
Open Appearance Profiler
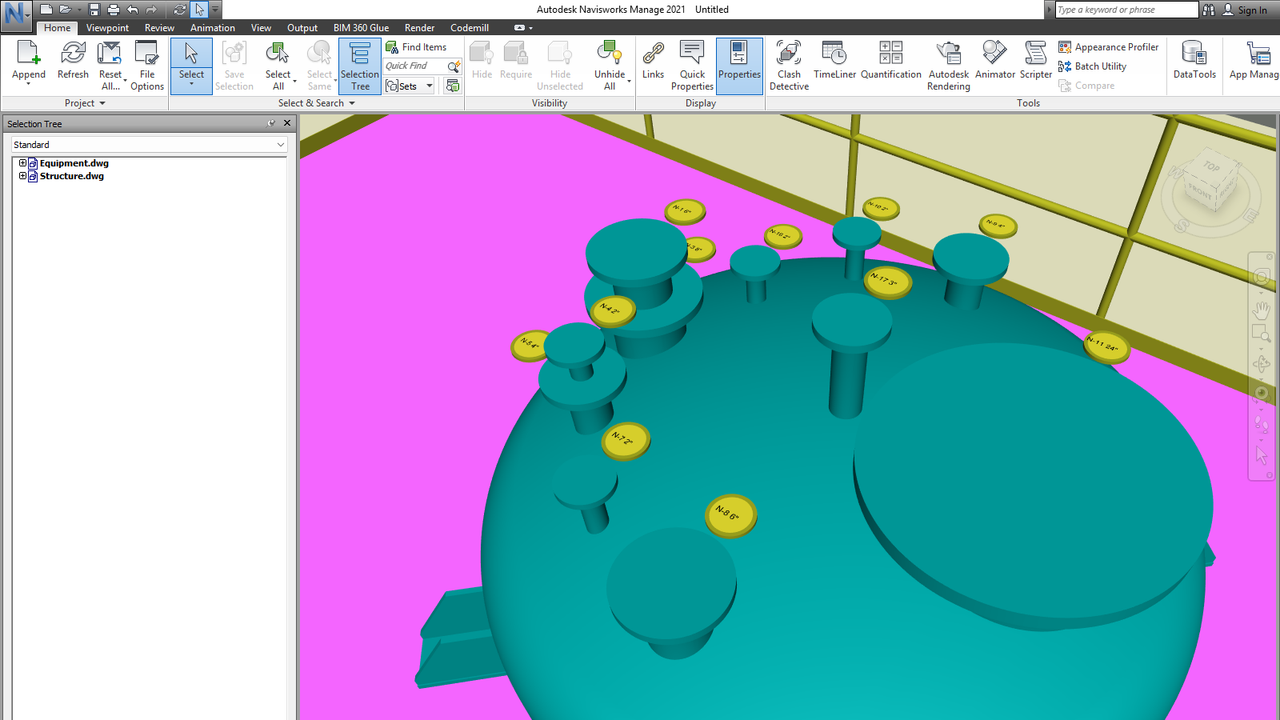[1108, 47]
